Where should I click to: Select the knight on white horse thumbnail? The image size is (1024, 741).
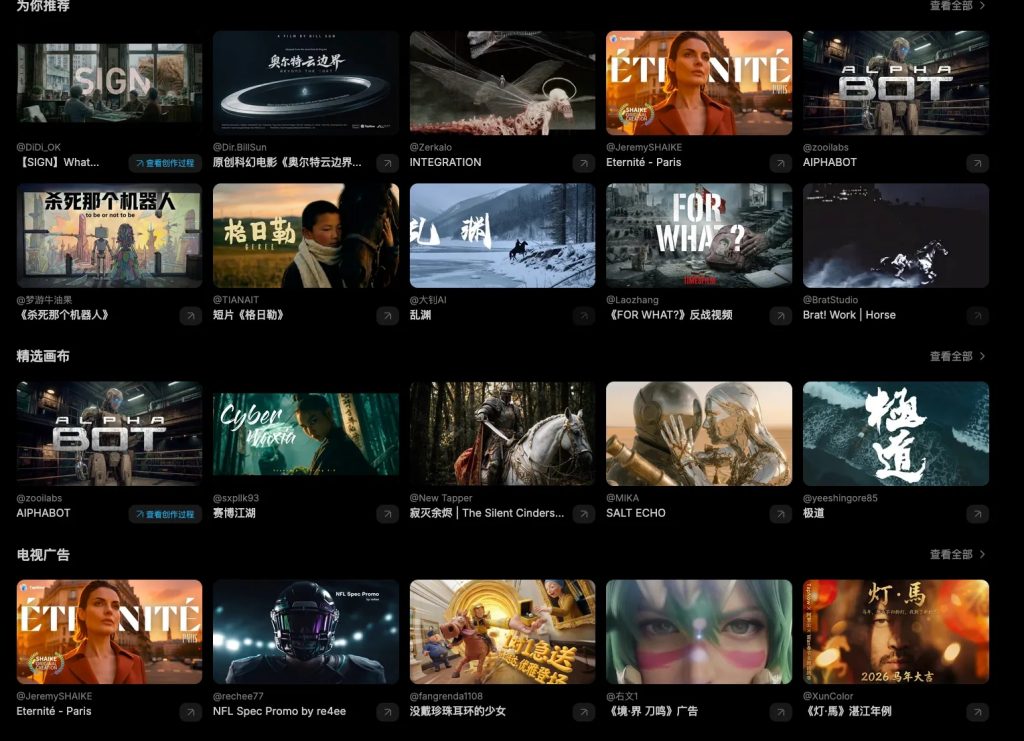pos(502,434)
